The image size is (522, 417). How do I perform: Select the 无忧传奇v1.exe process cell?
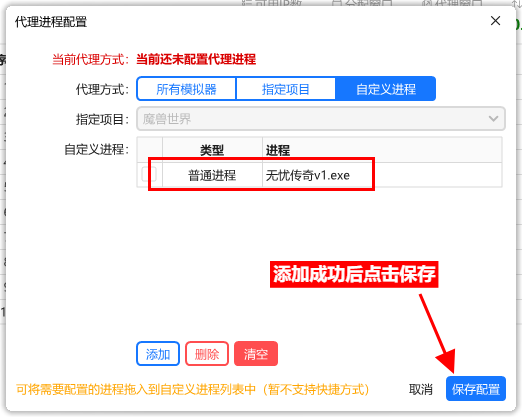[382, 175]
